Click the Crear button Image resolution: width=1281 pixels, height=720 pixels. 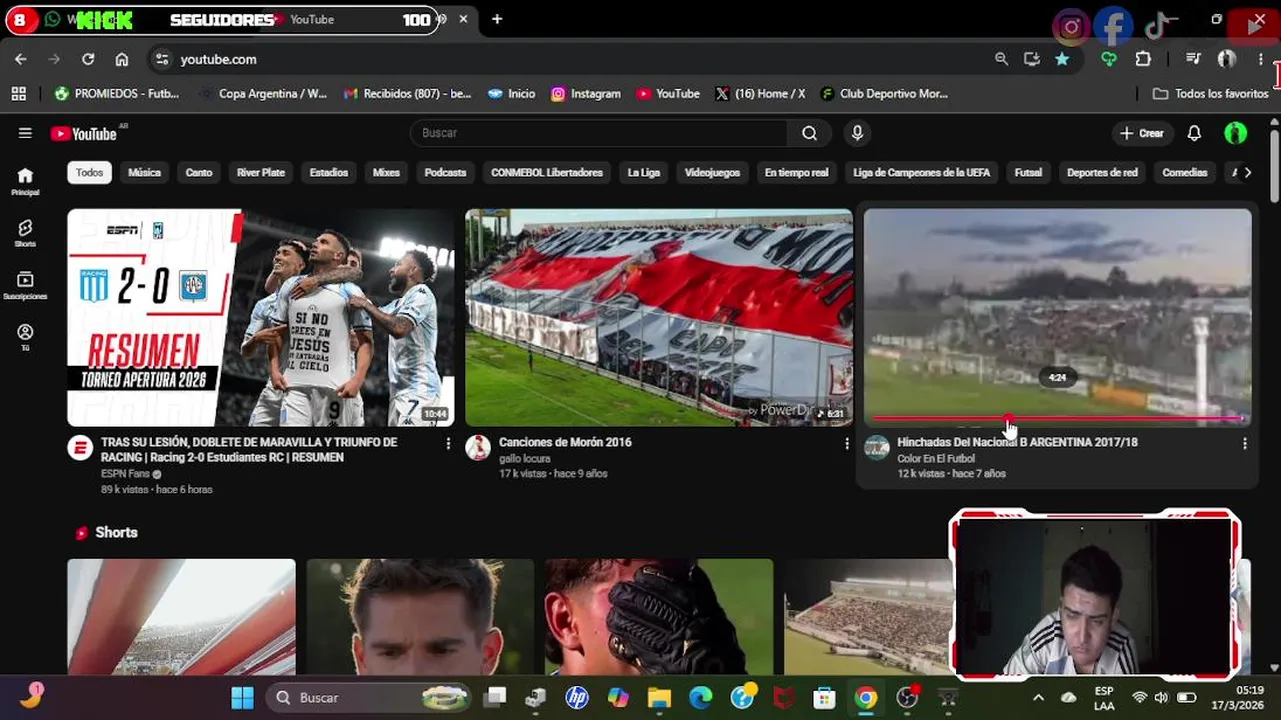[x=1141, y=133]
